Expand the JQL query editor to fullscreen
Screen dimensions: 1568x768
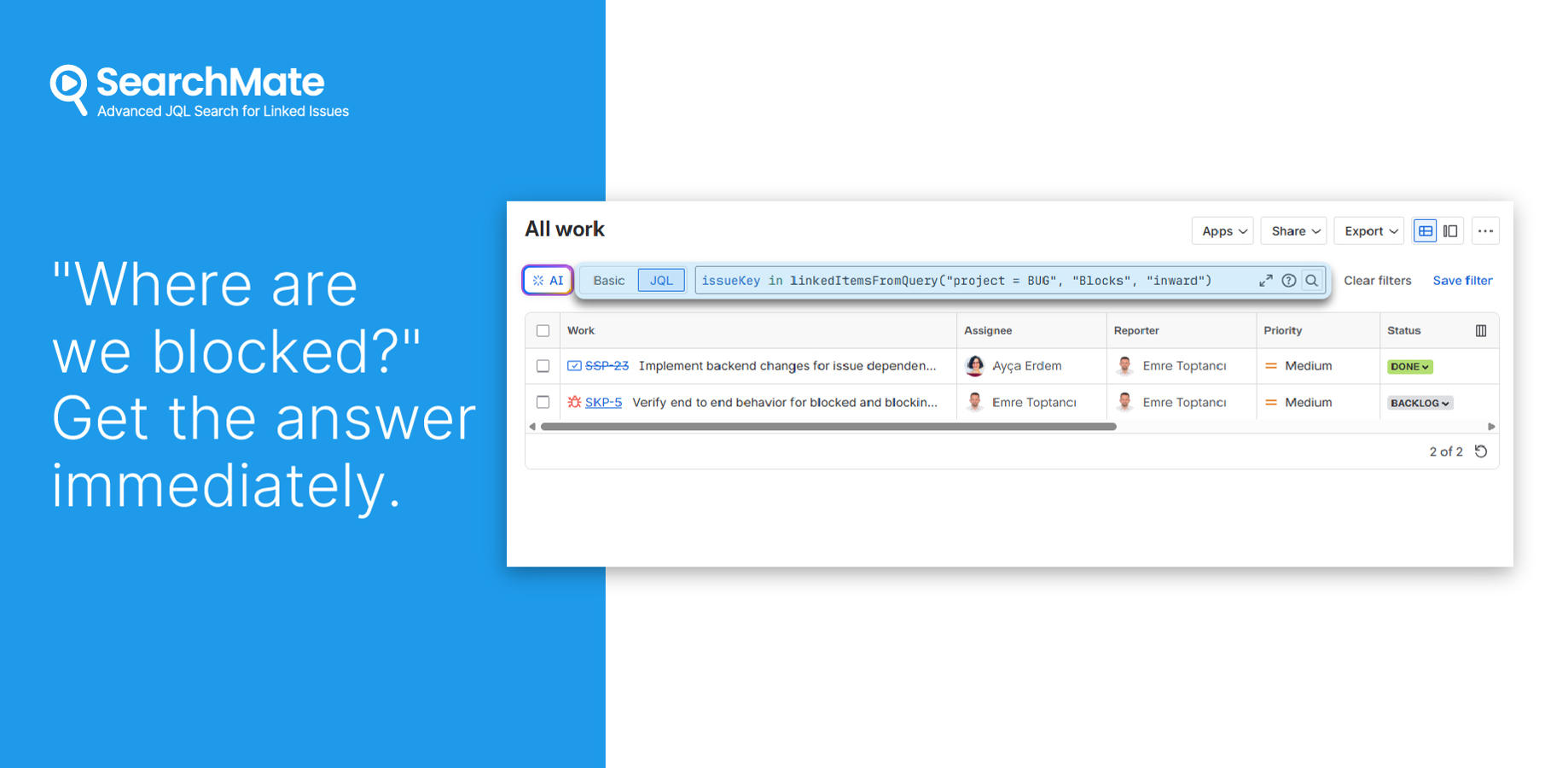[x=1266, y=280]
